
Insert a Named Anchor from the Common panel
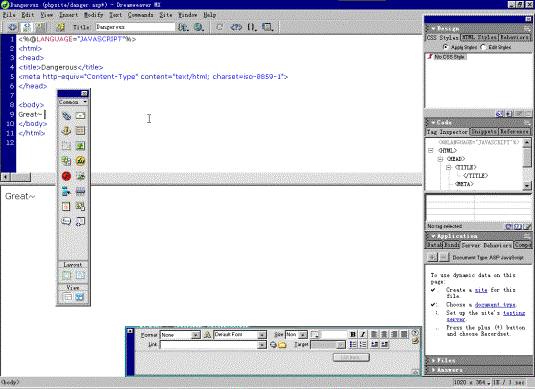click(66, 131)
